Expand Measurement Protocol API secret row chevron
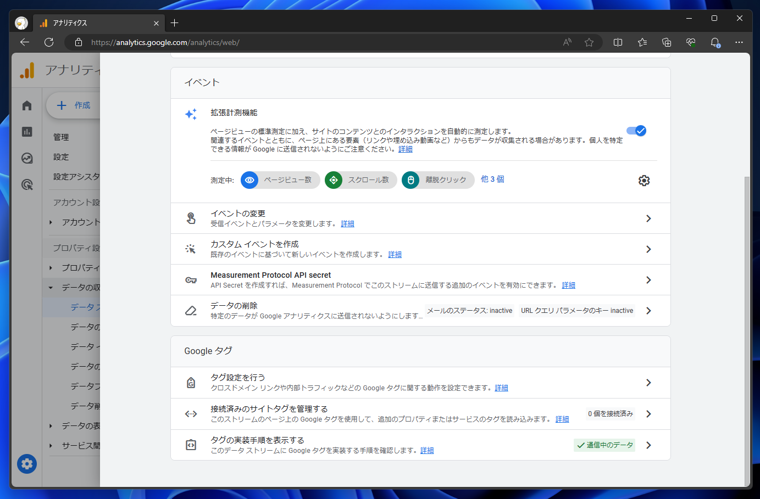 (x=649, y=280)
